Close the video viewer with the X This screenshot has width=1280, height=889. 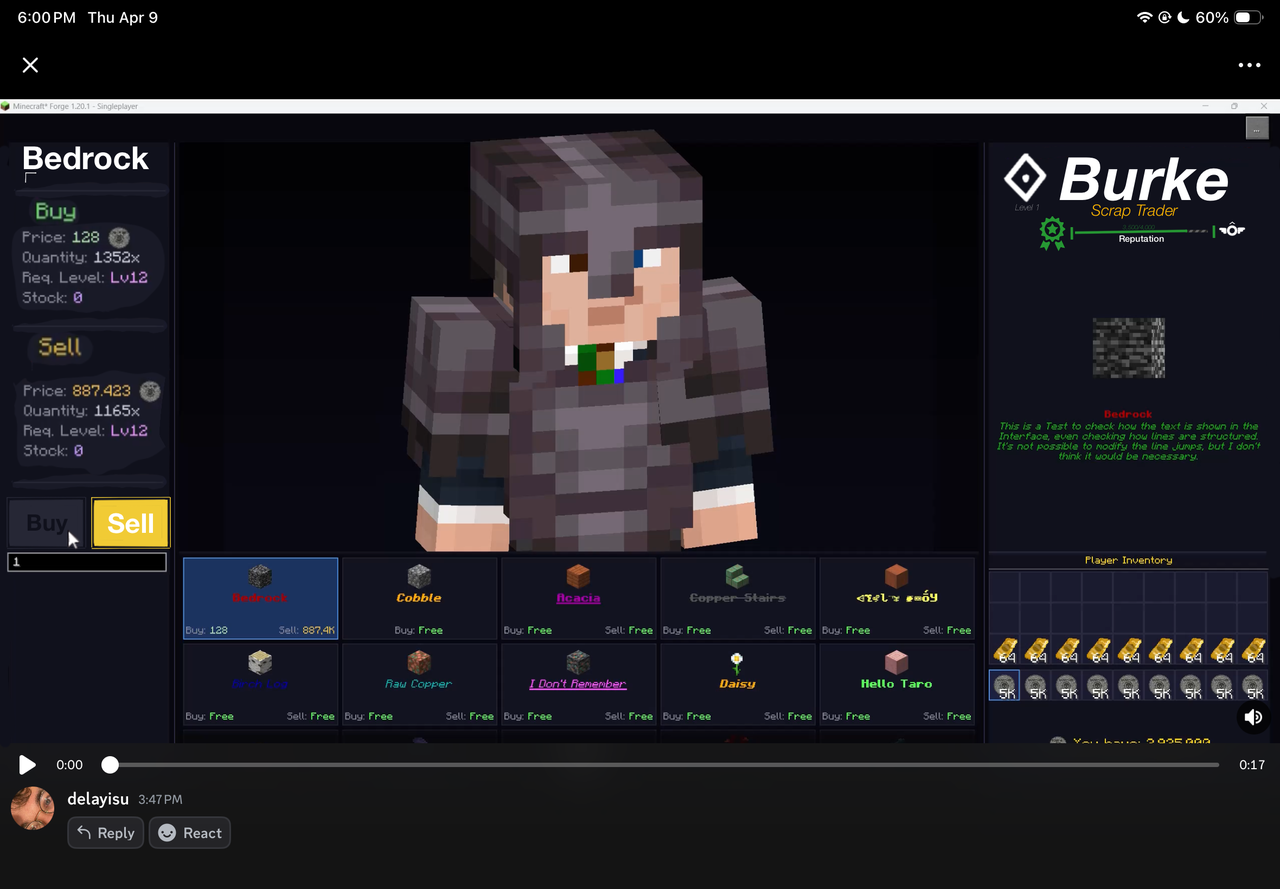(31, 65)
